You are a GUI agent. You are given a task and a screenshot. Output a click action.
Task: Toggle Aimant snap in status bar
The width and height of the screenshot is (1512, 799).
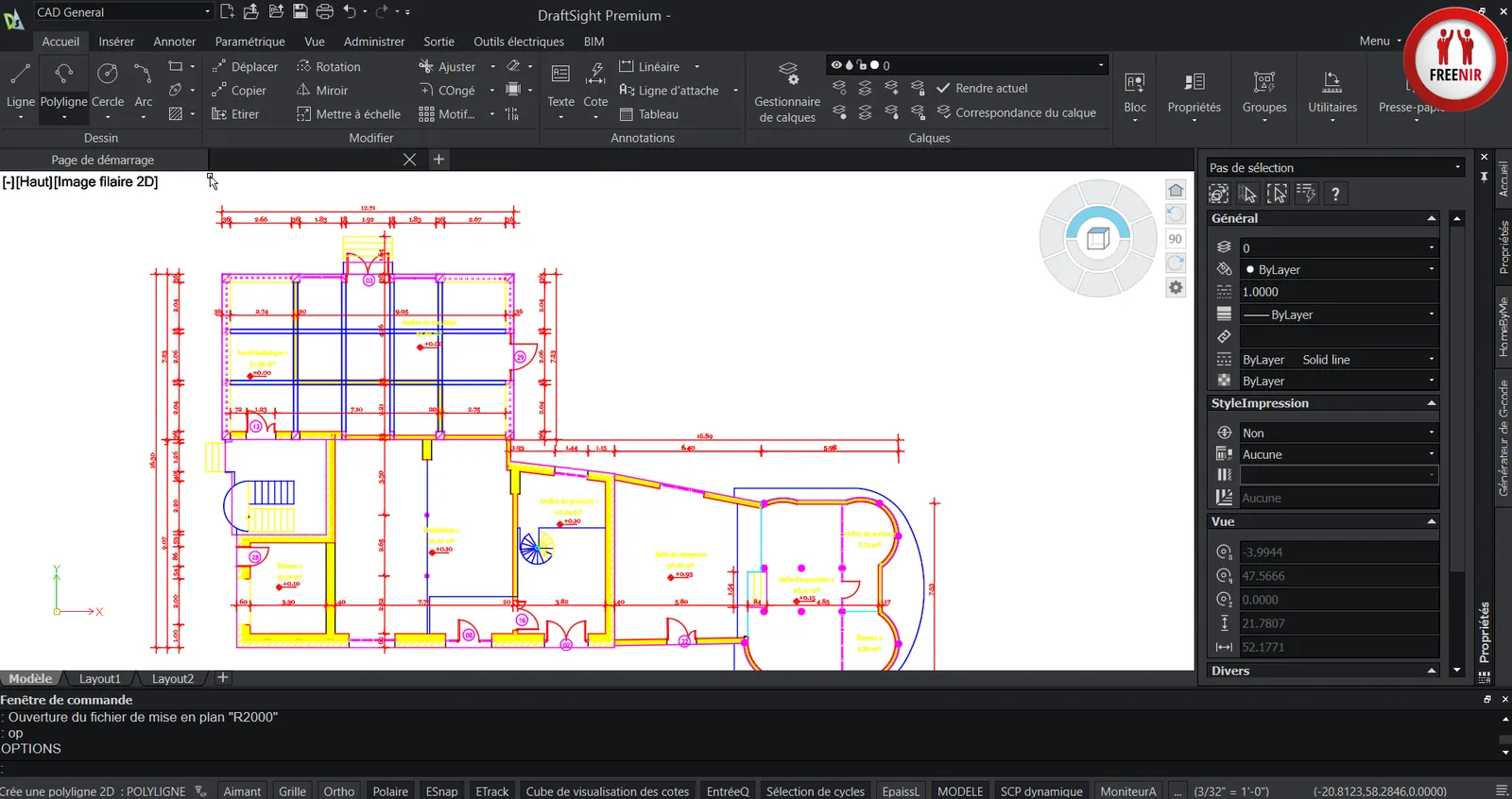pyautogui.click(x=242, y=791)
